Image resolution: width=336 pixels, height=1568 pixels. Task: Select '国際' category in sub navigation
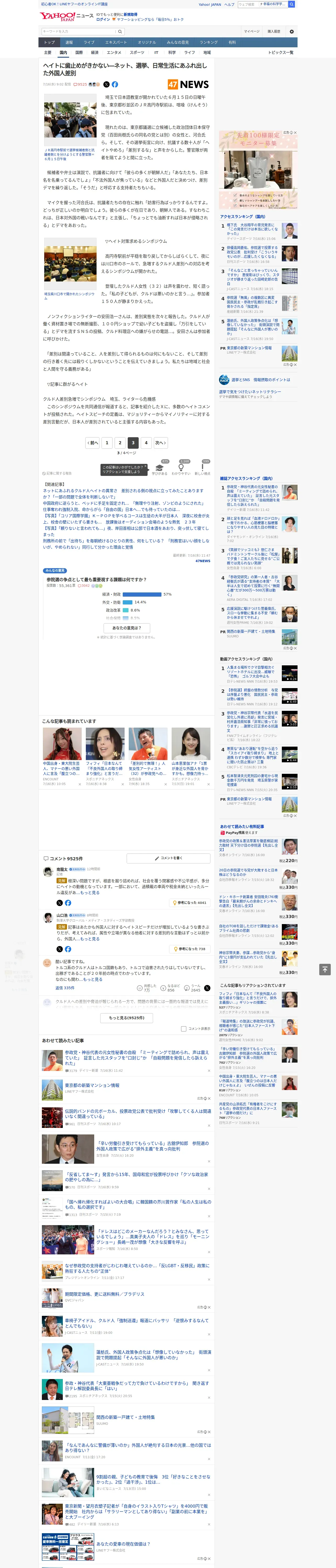click(x=79, y=52)
